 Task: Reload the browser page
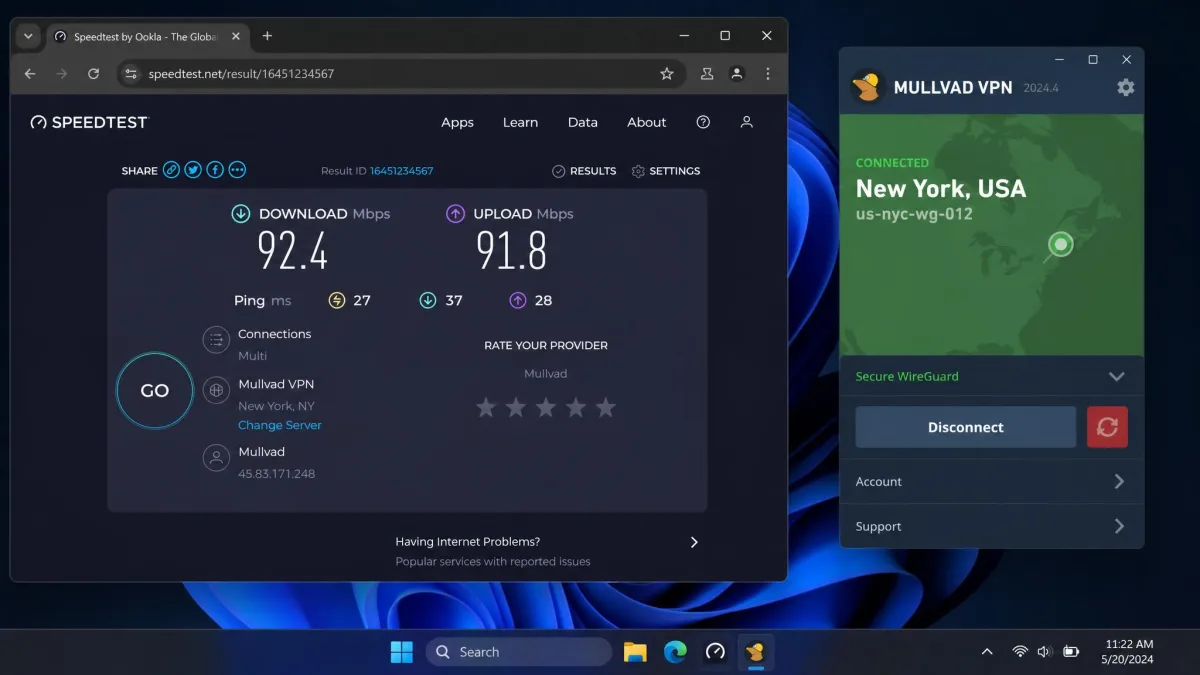93,74
